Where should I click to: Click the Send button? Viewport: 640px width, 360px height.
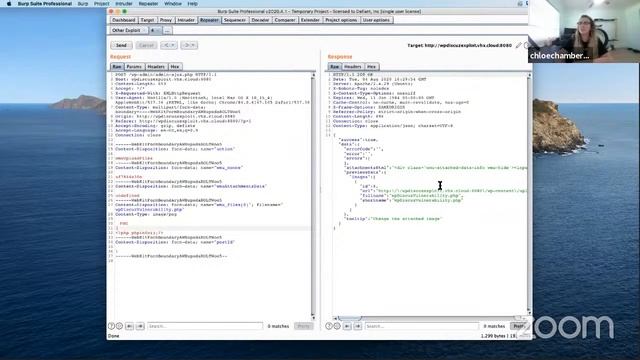(x=121, y=45)
